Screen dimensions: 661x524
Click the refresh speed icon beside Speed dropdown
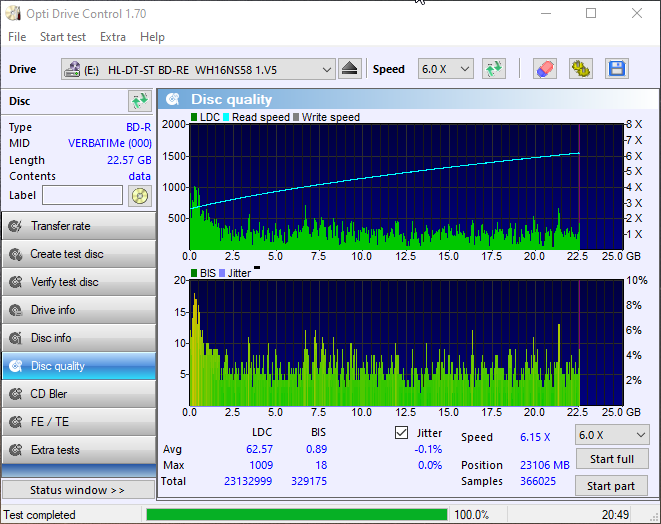pyautogui.click(x=493, y=69)
